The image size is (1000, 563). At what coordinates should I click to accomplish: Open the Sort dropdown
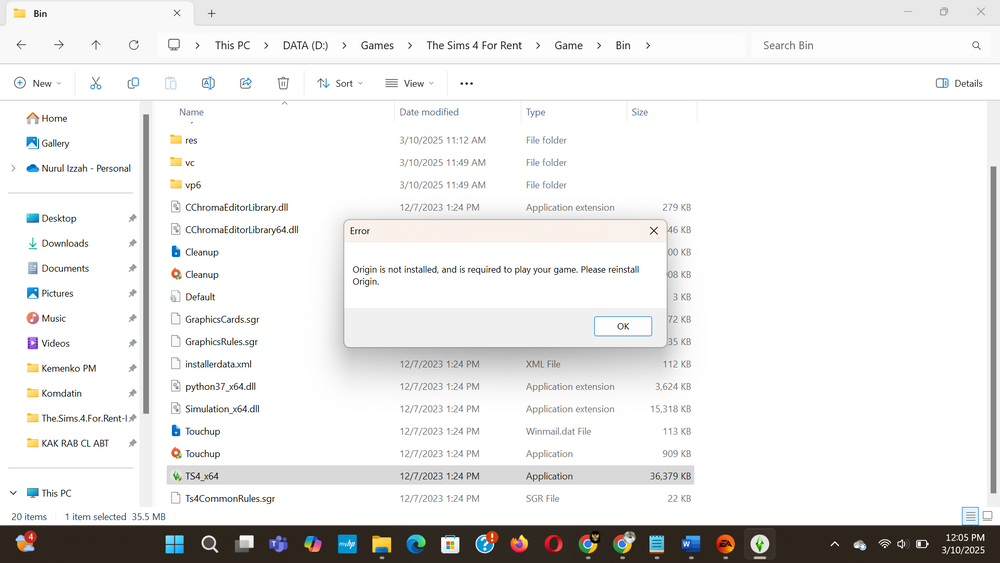[340, 83]
